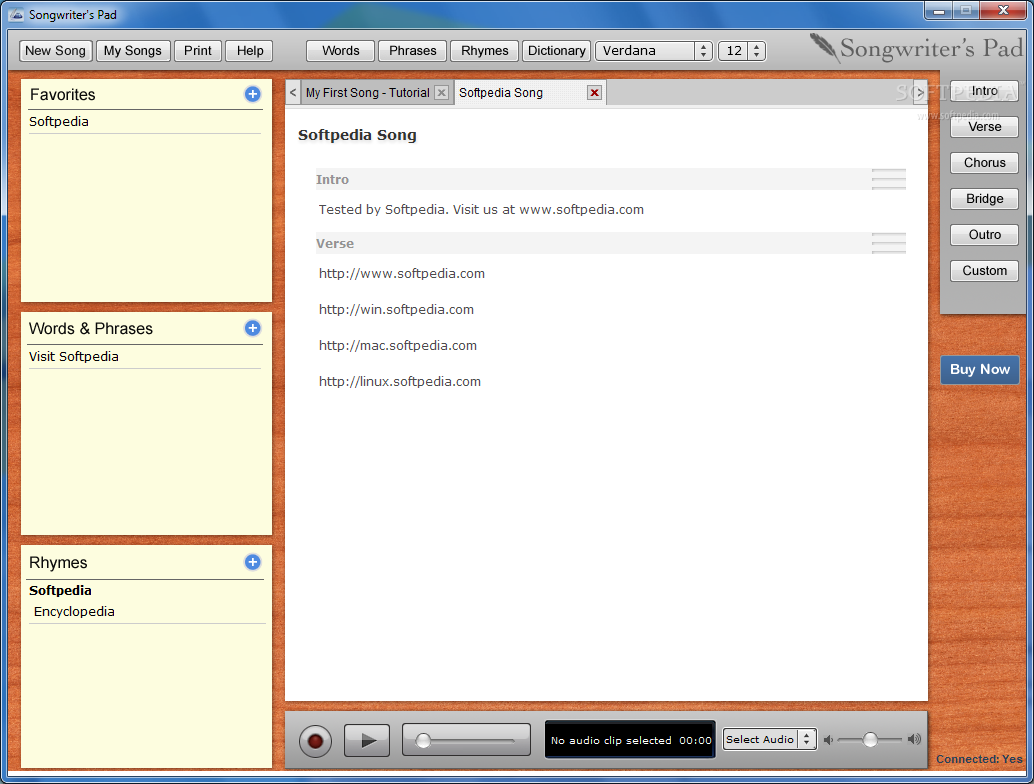Click the loud volume speaker icon
The width and height of the screenshot is (1034, 784).
click(x=914, y=739)
